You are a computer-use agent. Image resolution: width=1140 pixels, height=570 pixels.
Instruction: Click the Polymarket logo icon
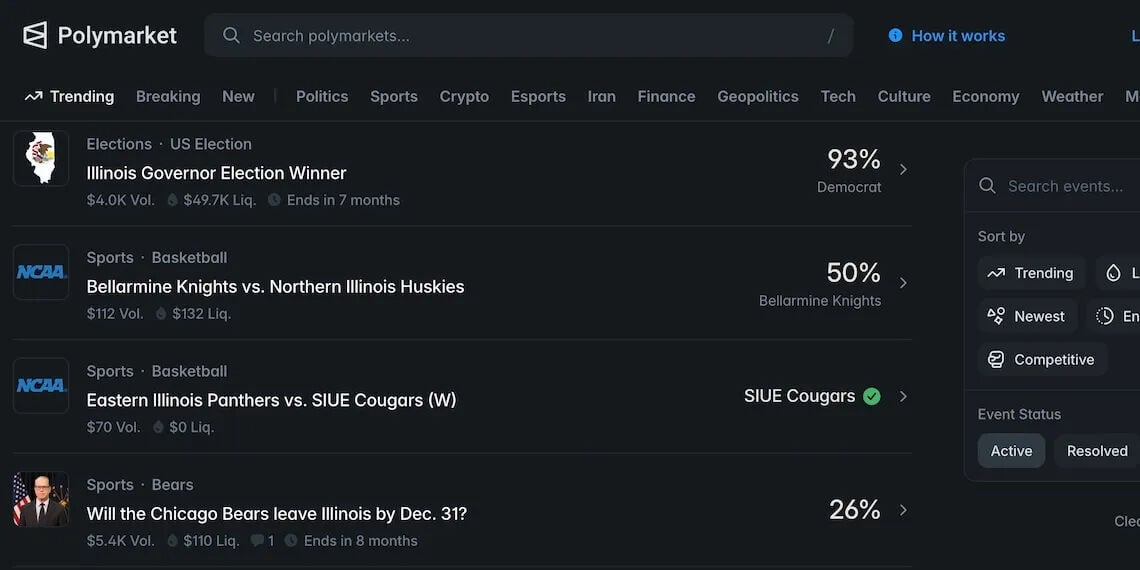(35, 36)
